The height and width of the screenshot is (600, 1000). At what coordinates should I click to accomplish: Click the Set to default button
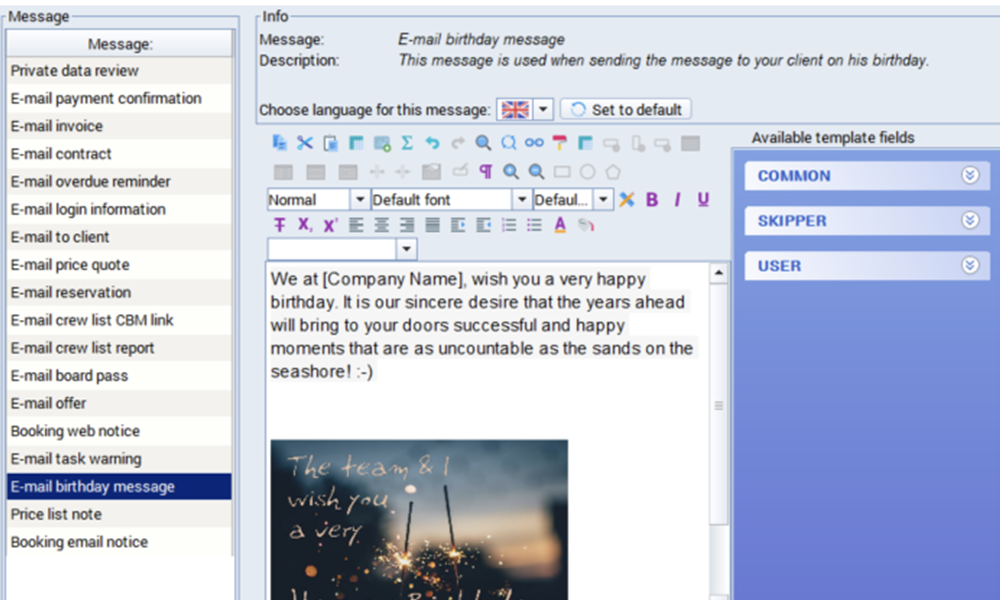[x=626, y=109]
